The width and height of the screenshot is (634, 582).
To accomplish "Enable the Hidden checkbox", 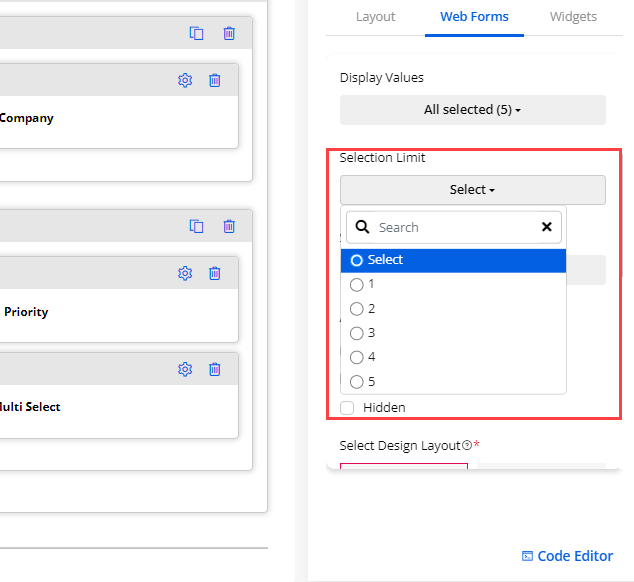I will 347,407.
